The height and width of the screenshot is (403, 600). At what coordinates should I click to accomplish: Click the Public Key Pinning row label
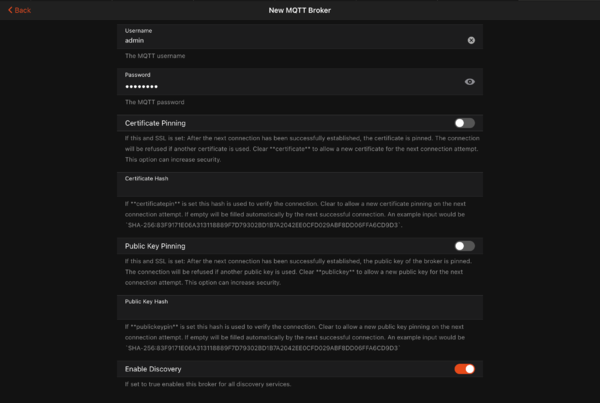click(x=155, y=246)
